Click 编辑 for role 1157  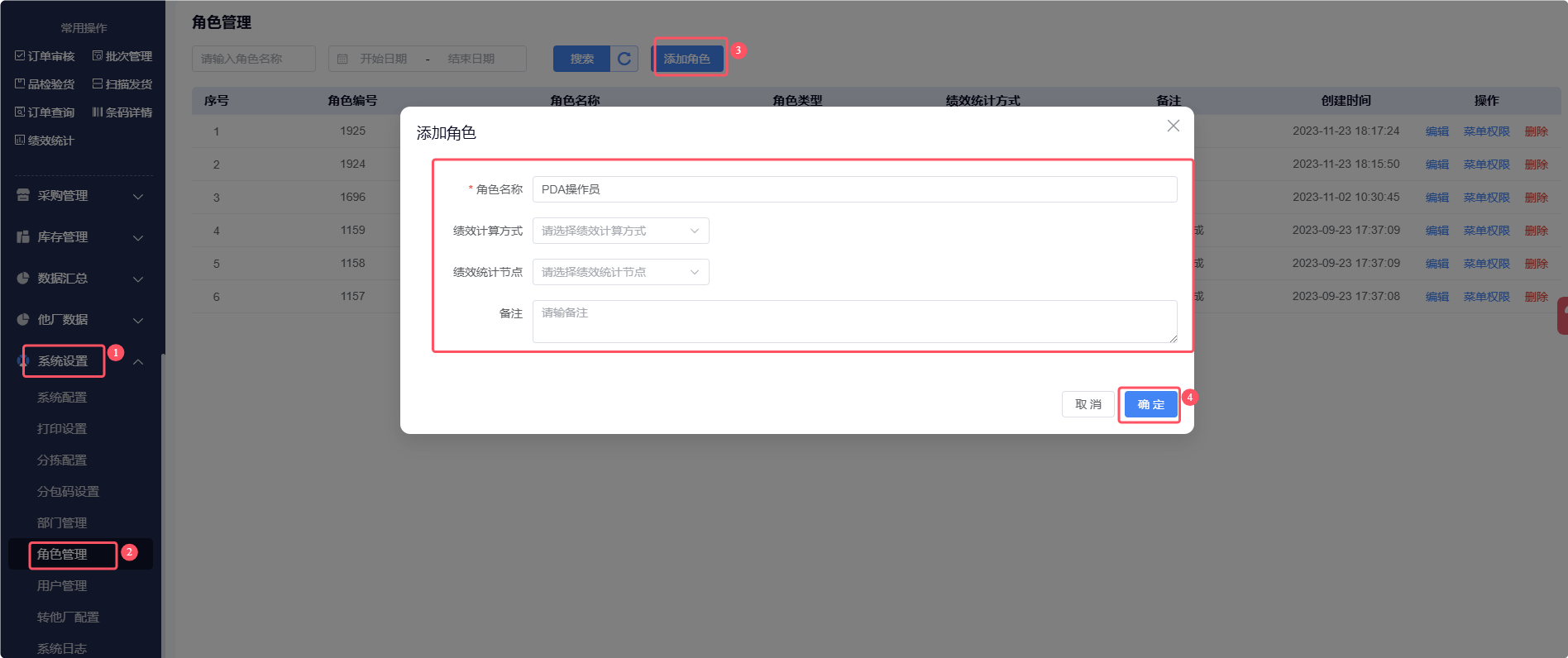1437,297
